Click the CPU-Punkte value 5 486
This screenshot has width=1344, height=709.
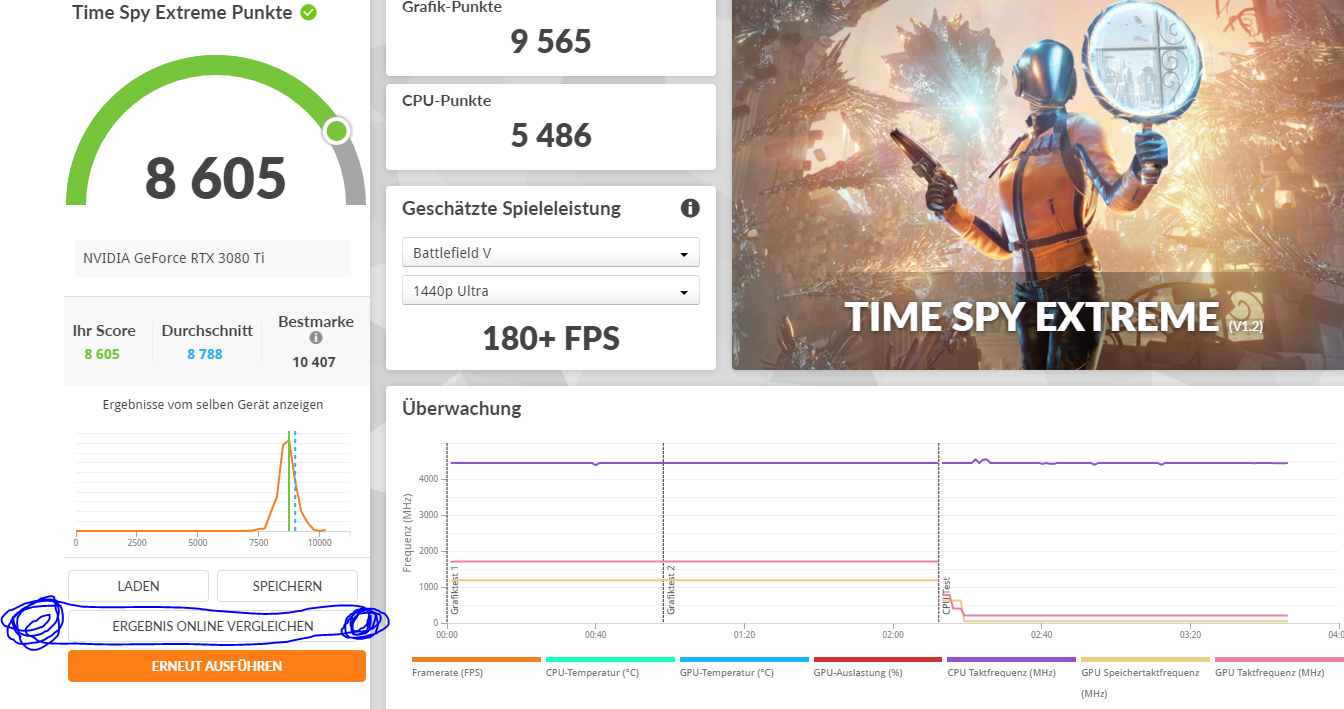(551, 135)
